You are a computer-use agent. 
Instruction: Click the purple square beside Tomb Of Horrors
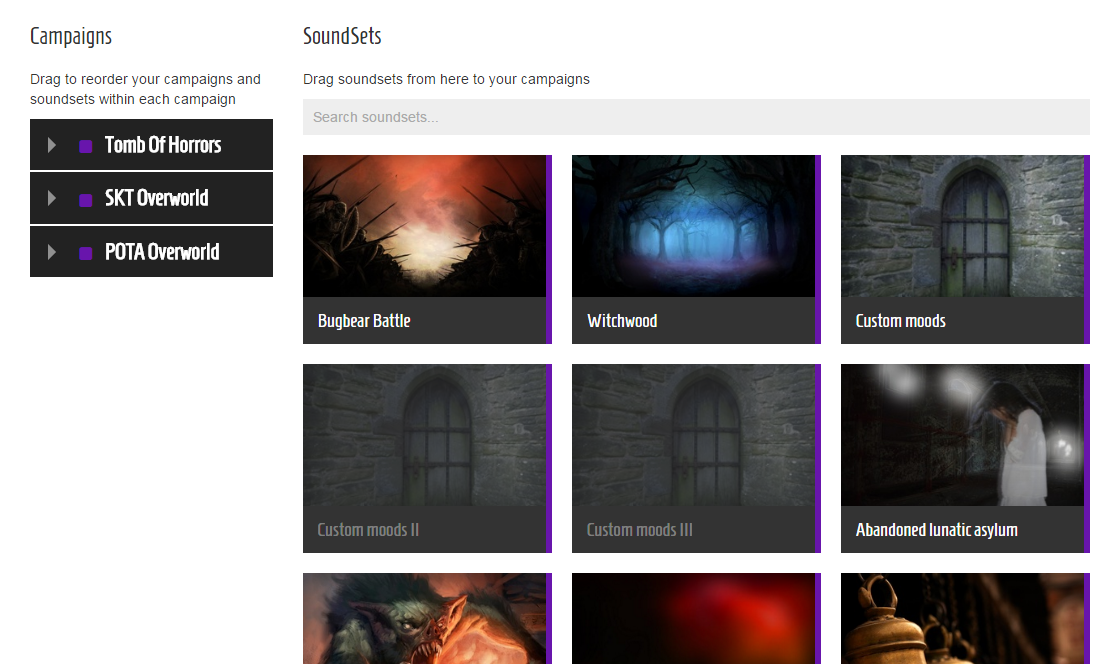coord(85,146)
